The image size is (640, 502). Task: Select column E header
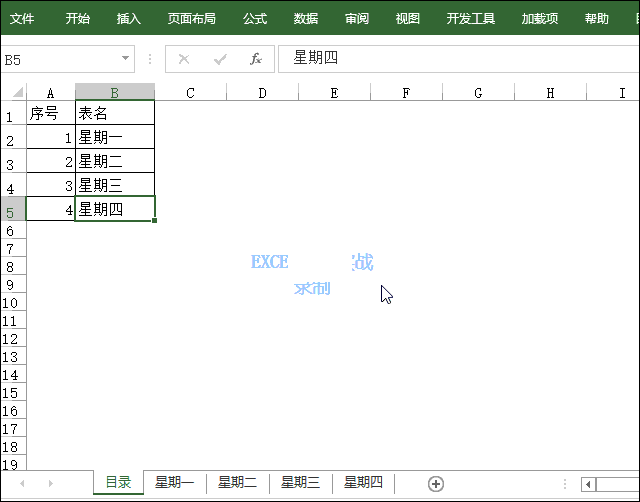pyautogui.click(x=334, y=93)
